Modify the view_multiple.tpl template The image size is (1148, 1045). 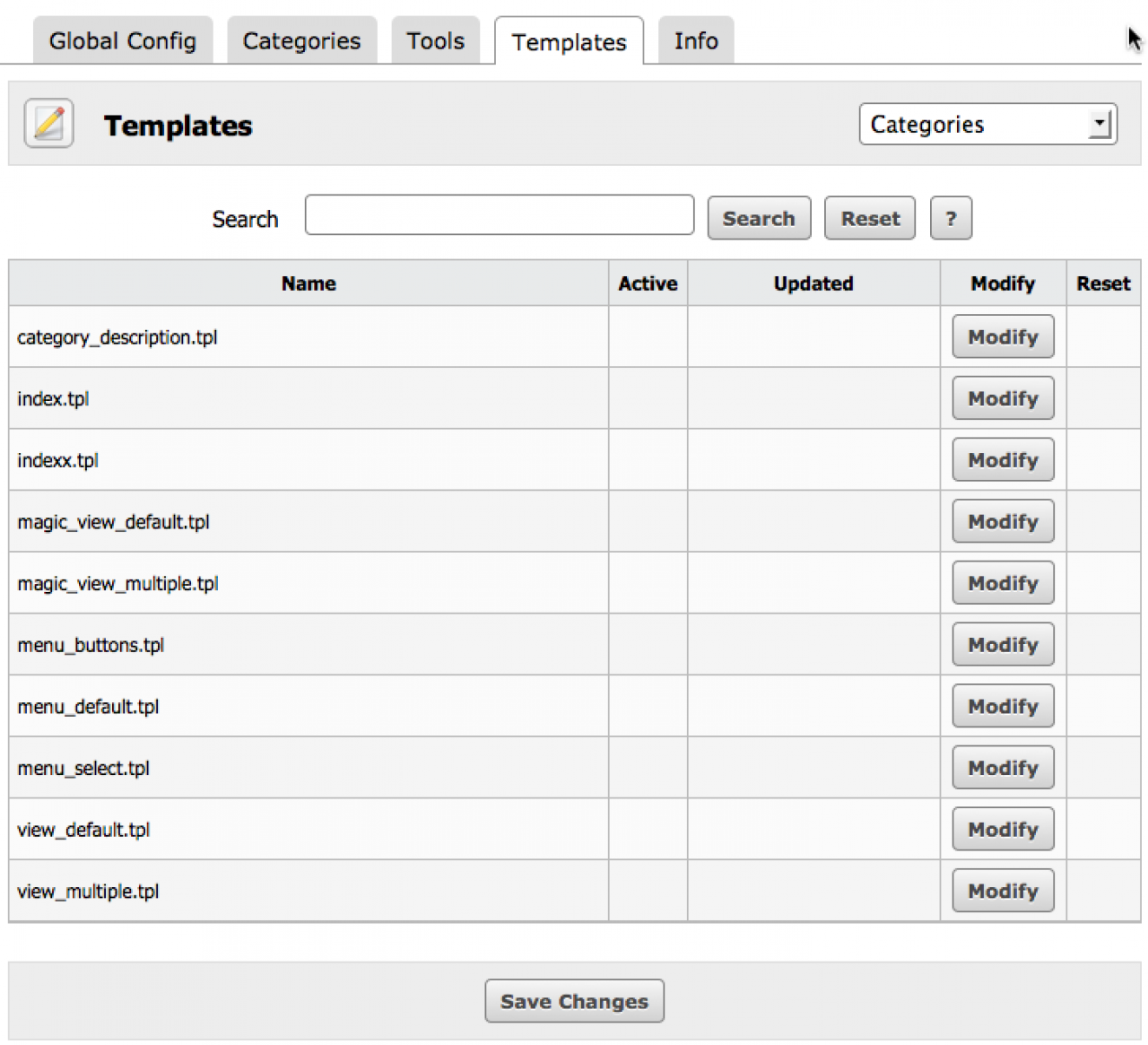(1002, 891)
